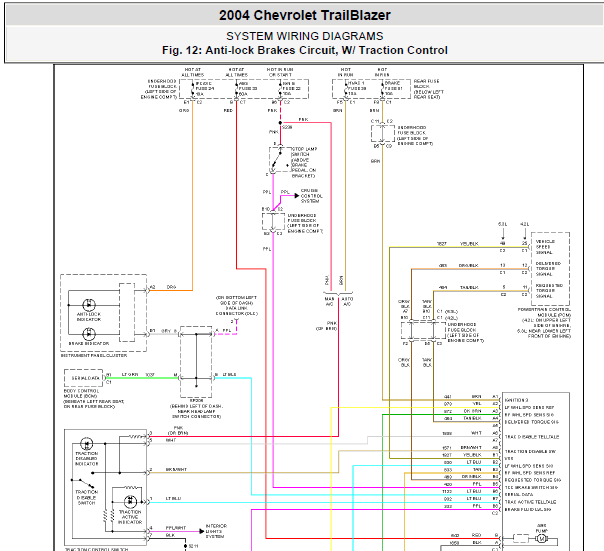Click the Fig. 12 Anti-lock Brakes Circuit caption
The width and height of the screenshot is (604, 551).
[305, 50]
